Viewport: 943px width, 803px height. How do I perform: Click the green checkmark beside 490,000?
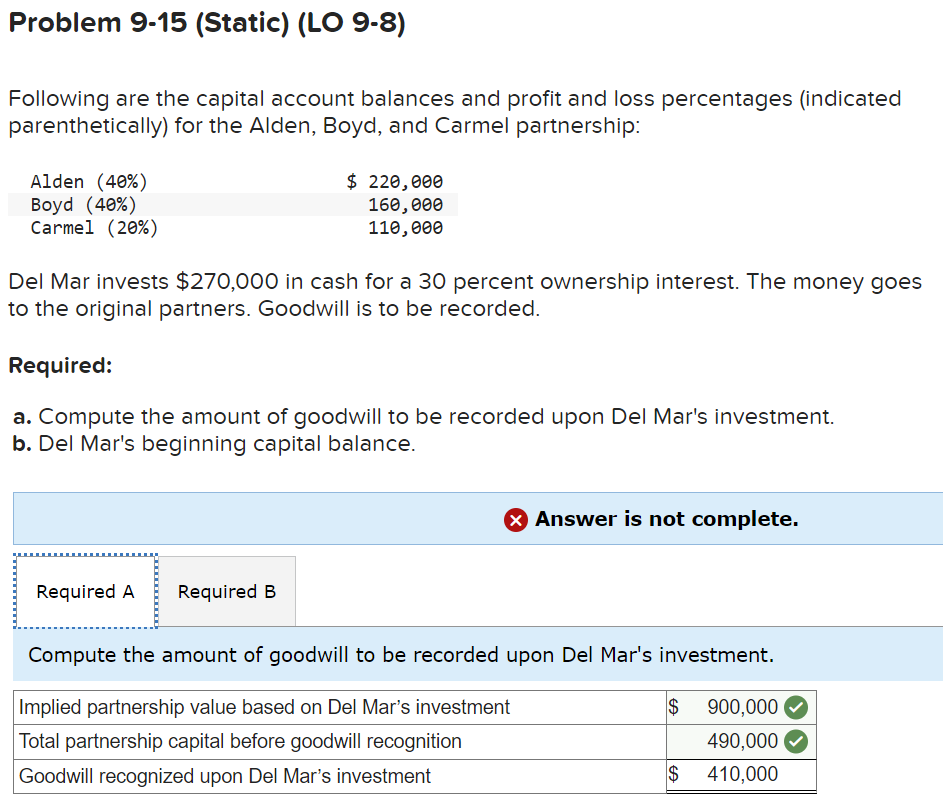[x=799, y=741]
